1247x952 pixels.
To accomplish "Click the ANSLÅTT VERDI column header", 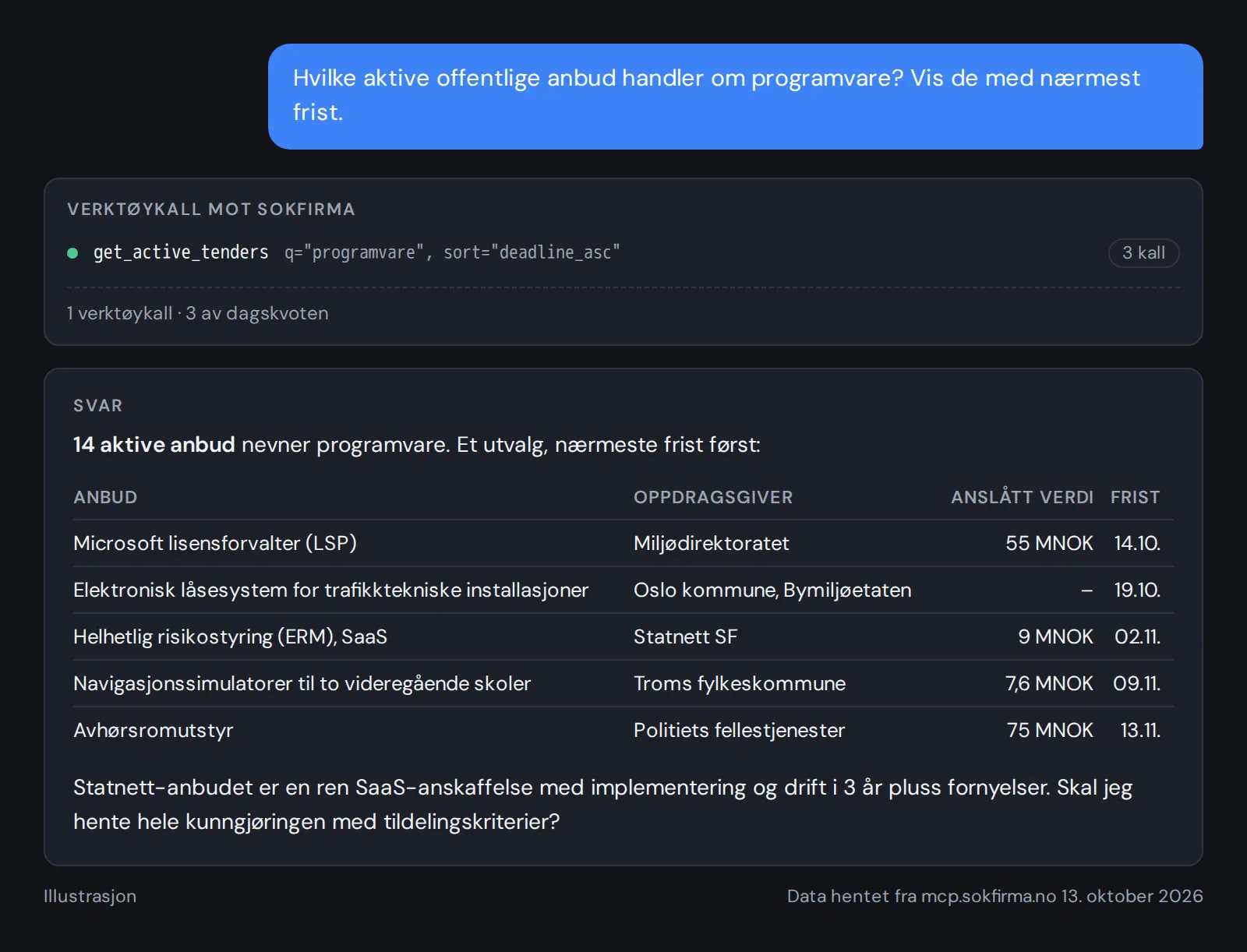I will 1022,498.
